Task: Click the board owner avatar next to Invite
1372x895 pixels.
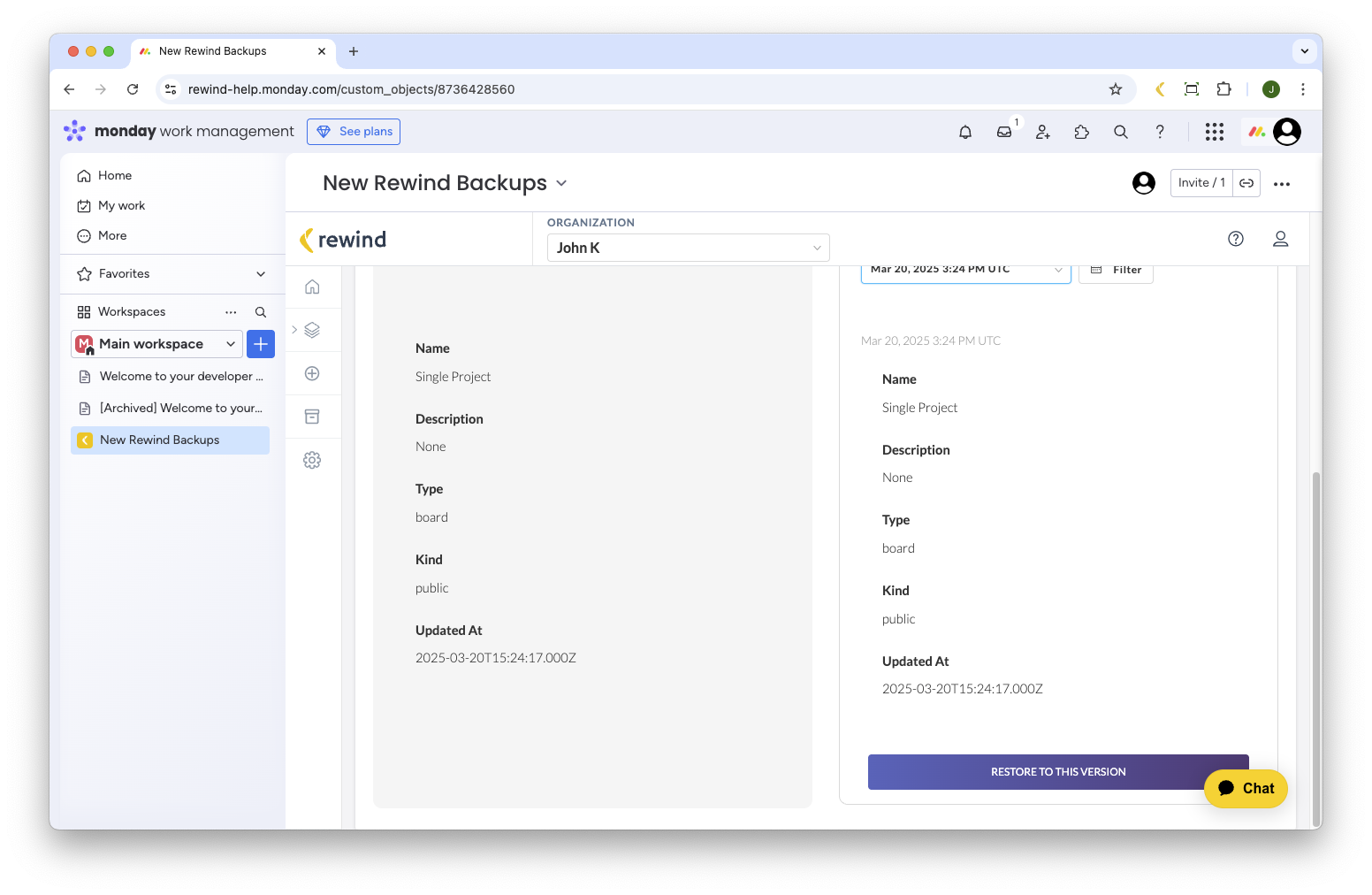Action: point(1144,183)
